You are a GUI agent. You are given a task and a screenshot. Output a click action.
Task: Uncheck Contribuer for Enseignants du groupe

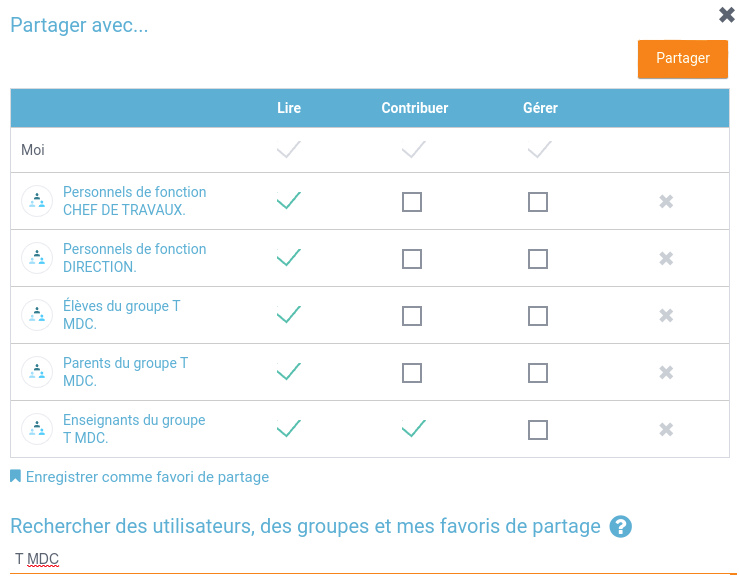pyautogui.click(x=414, y=429)
